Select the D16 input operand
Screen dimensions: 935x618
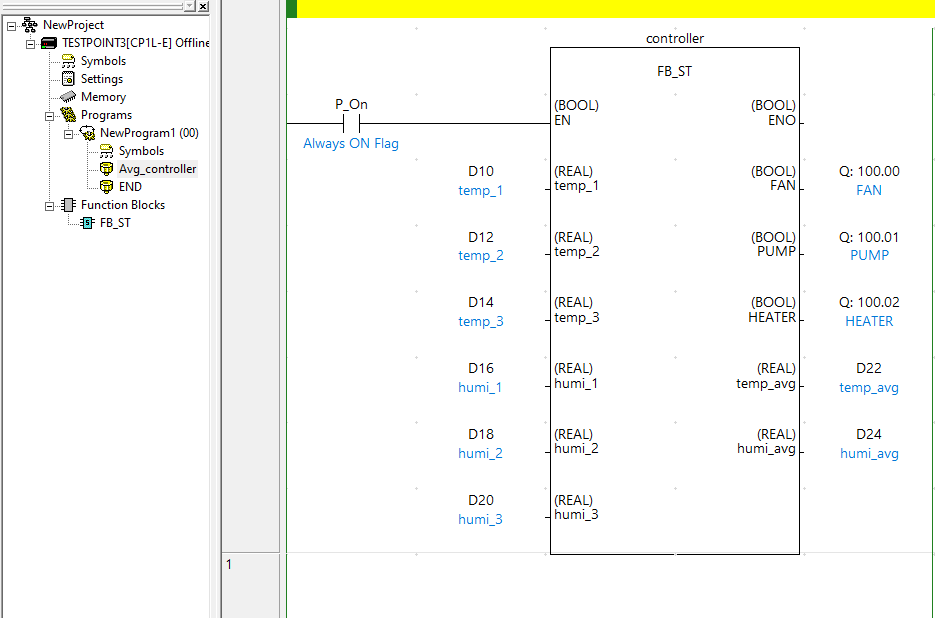coord(481,368)
